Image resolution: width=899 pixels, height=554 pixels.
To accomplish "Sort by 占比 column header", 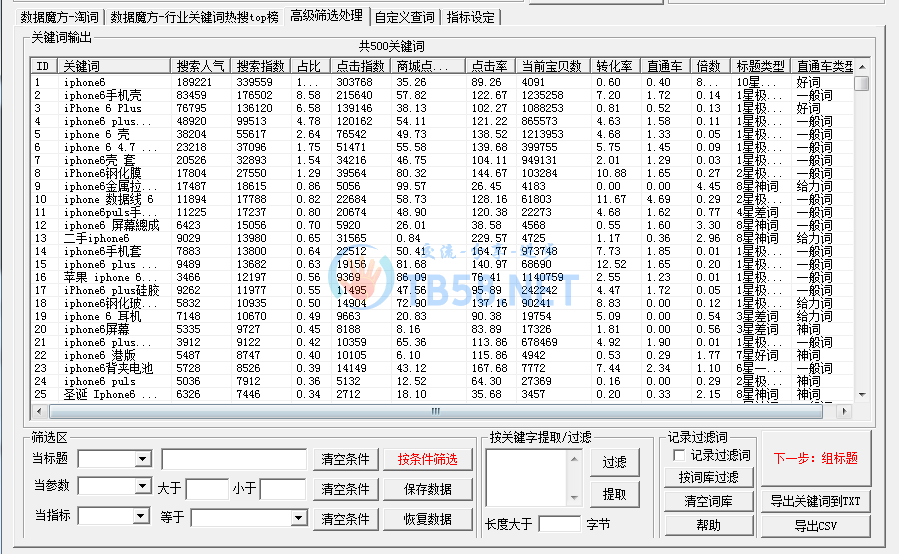I will pos(310,66).
